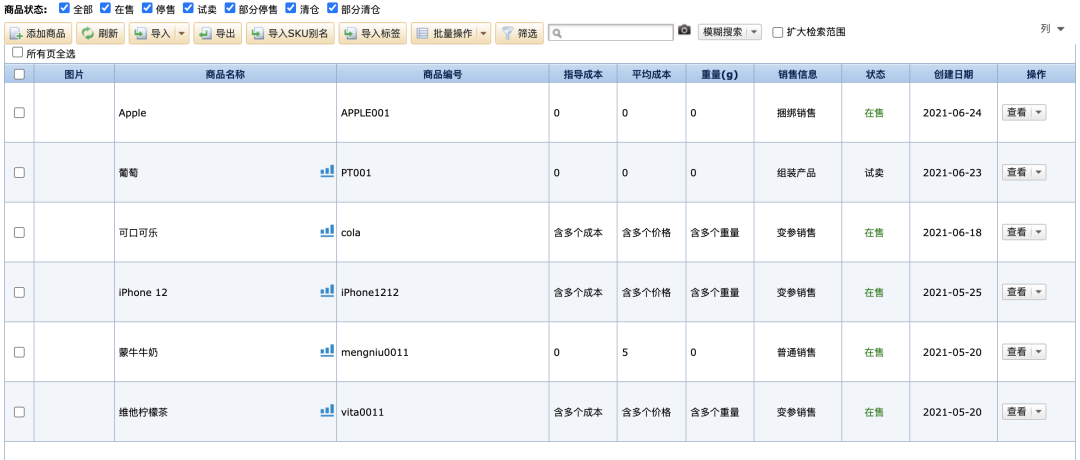Click the chart icon for 维他柠檬茶
1080x460 pixels.
click(x=326, y=411)
